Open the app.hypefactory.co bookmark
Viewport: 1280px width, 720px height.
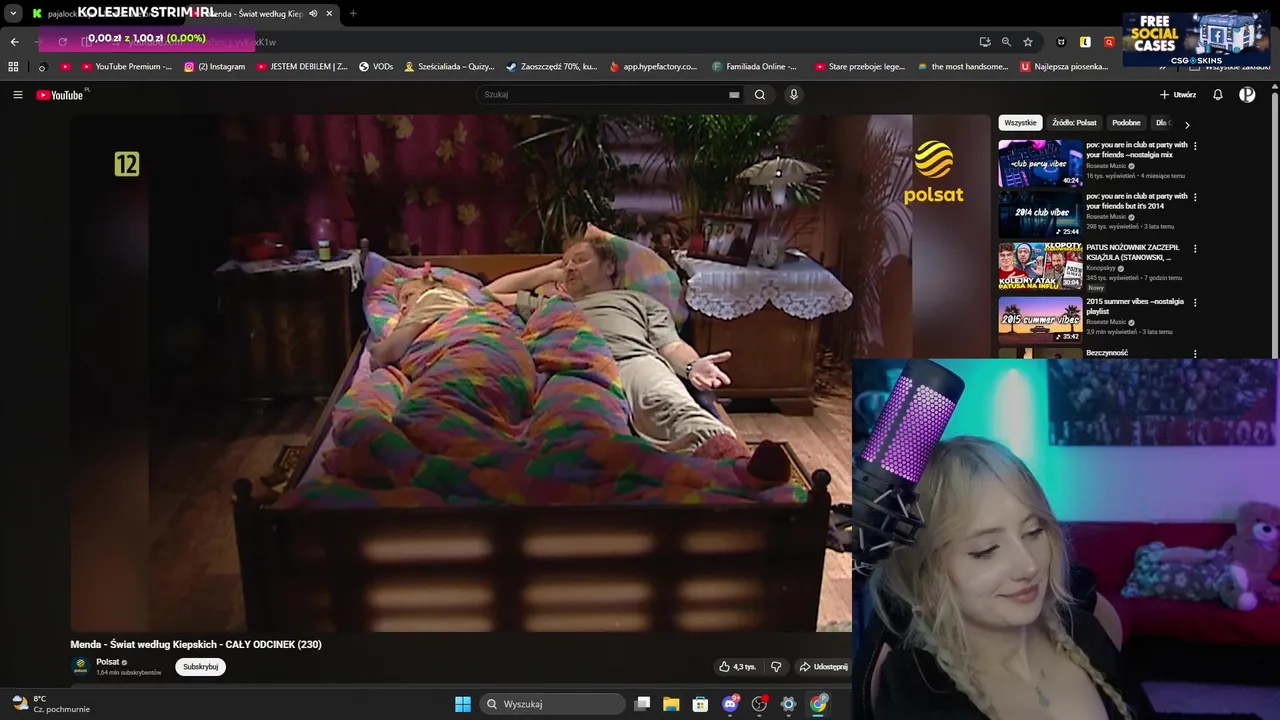[x=653, y=67]
